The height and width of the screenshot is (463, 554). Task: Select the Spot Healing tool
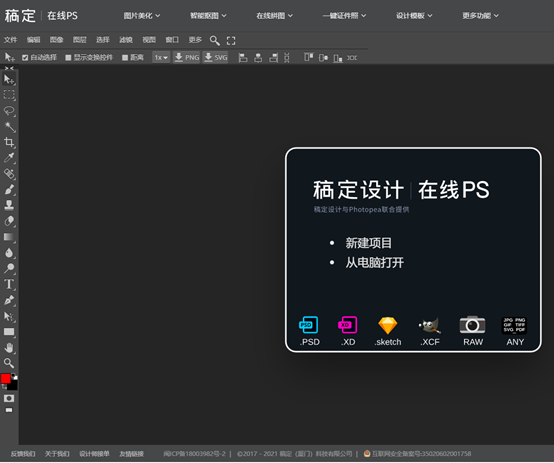pos(9,174)
